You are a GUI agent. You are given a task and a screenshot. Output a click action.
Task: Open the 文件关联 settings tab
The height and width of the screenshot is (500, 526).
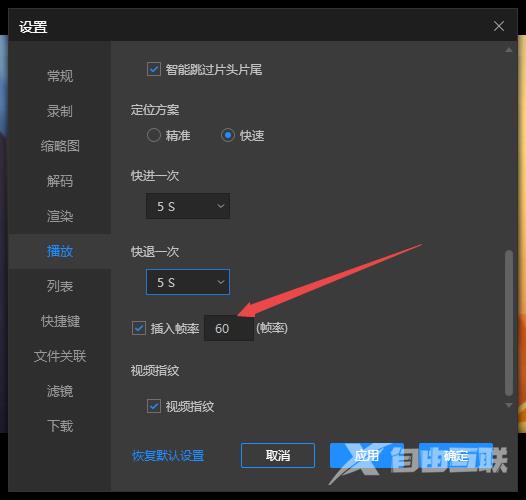coord(60,356)
